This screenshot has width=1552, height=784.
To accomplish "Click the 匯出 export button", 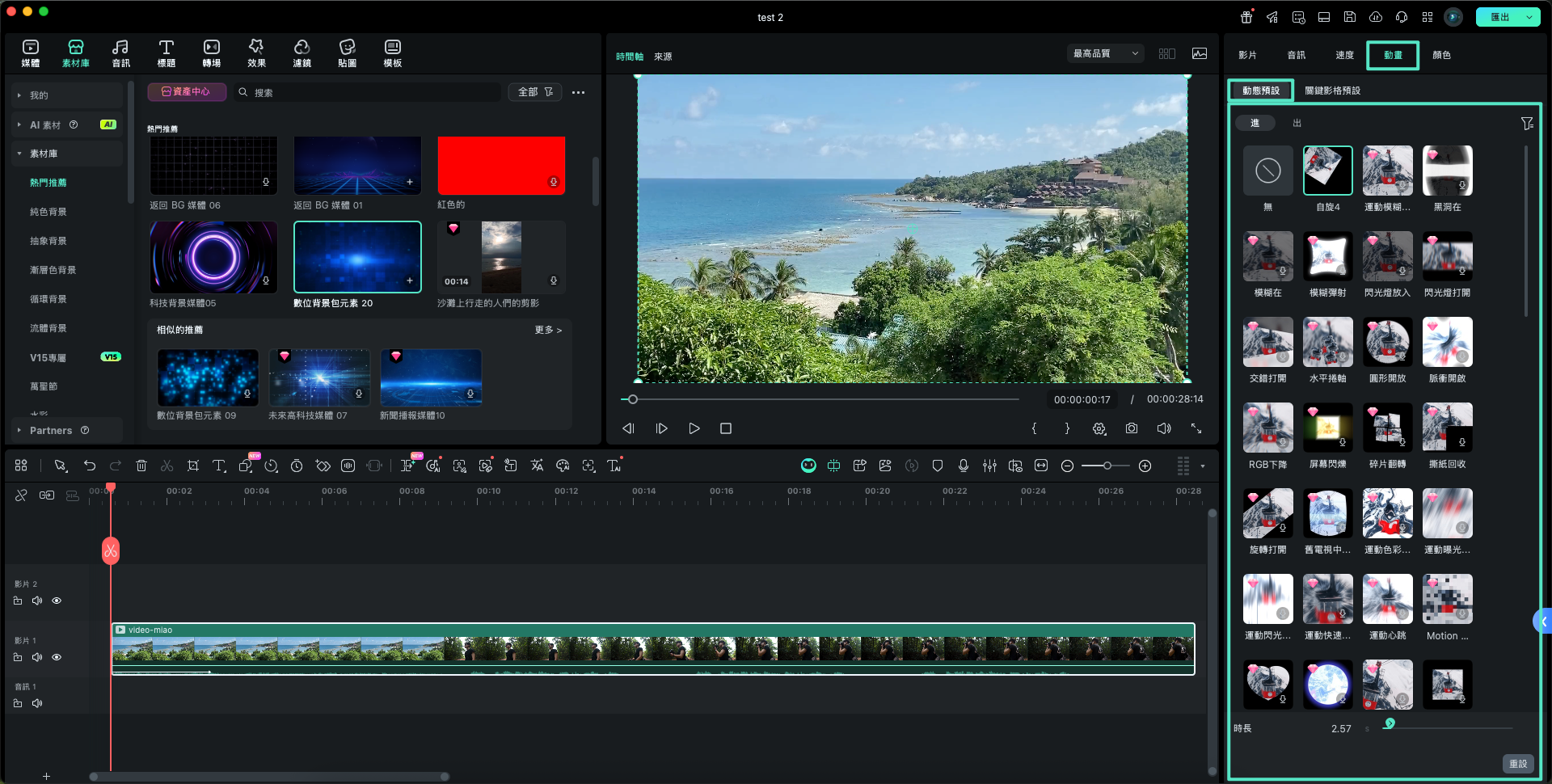I will pyautogui.click(x=1499, y=17).
